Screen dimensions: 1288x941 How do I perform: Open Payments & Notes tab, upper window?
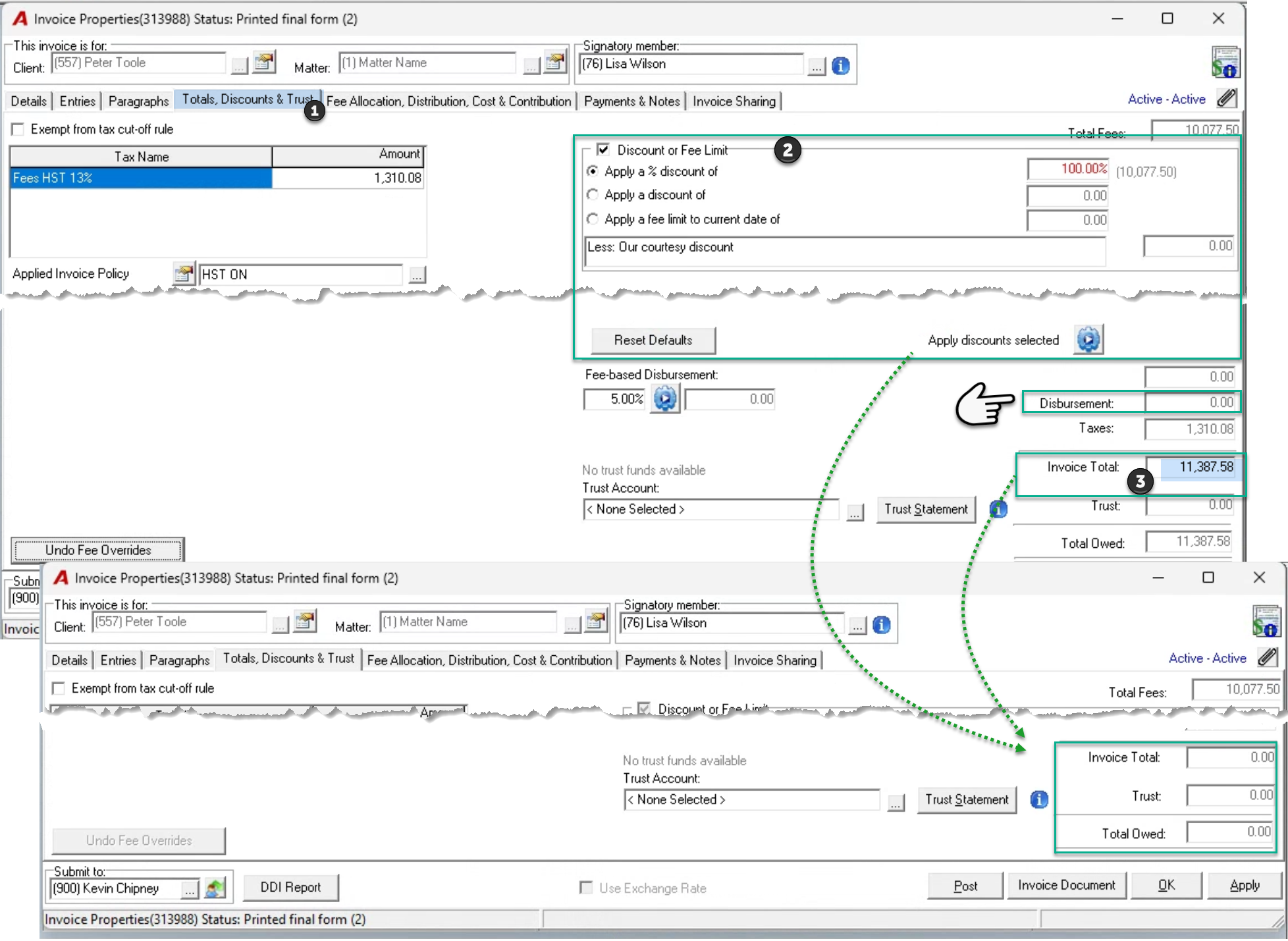click(x=631, y=101)
